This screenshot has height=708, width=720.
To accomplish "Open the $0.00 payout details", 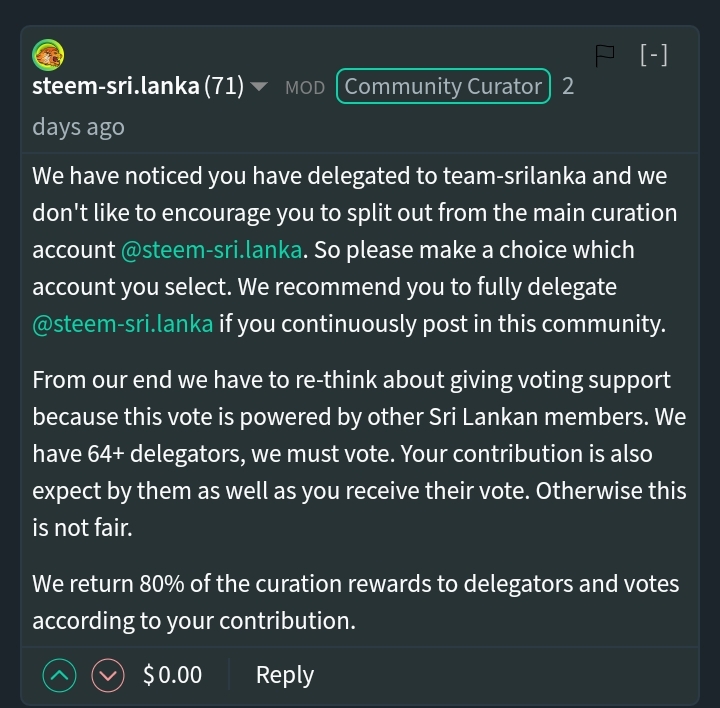I will tap(172, 676).
